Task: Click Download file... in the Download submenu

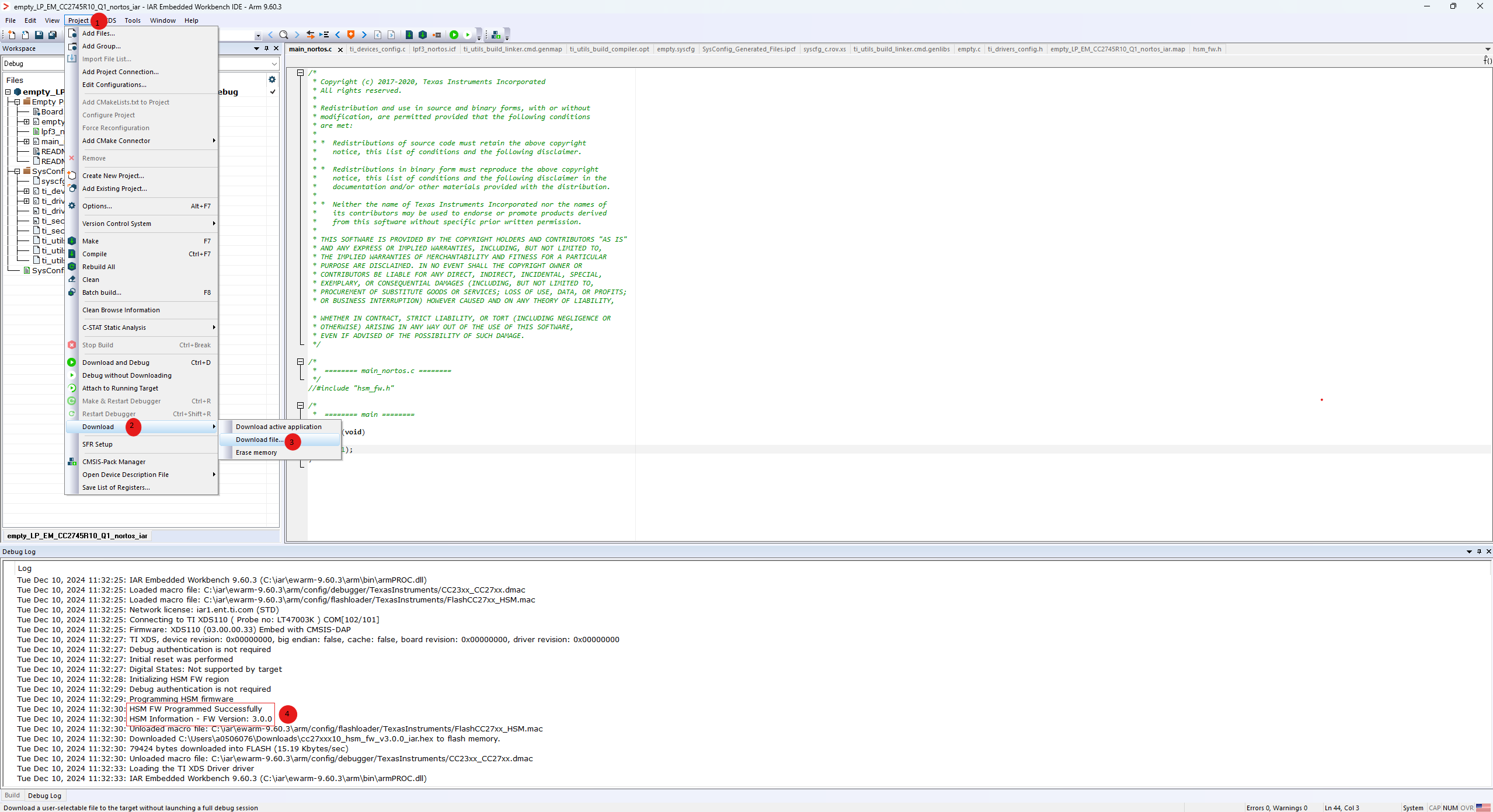Action: pos(259,440)
